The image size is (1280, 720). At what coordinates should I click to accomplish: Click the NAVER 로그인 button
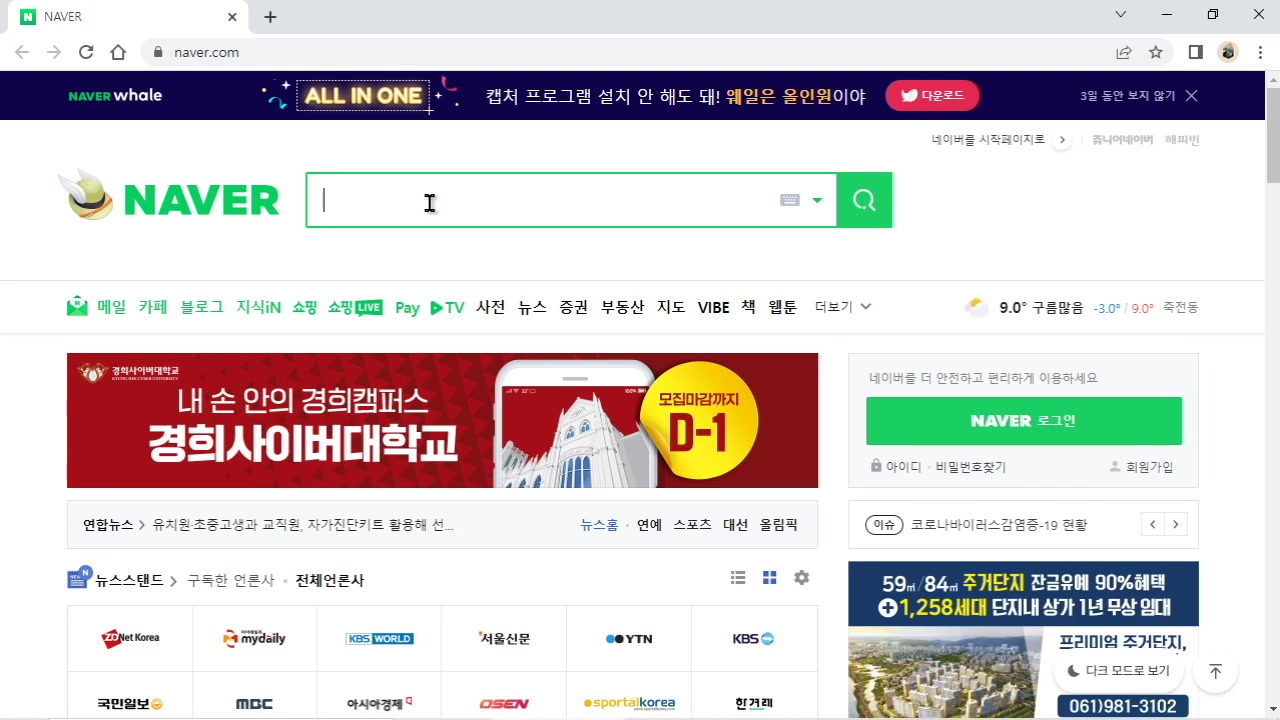click(1023, 420)
